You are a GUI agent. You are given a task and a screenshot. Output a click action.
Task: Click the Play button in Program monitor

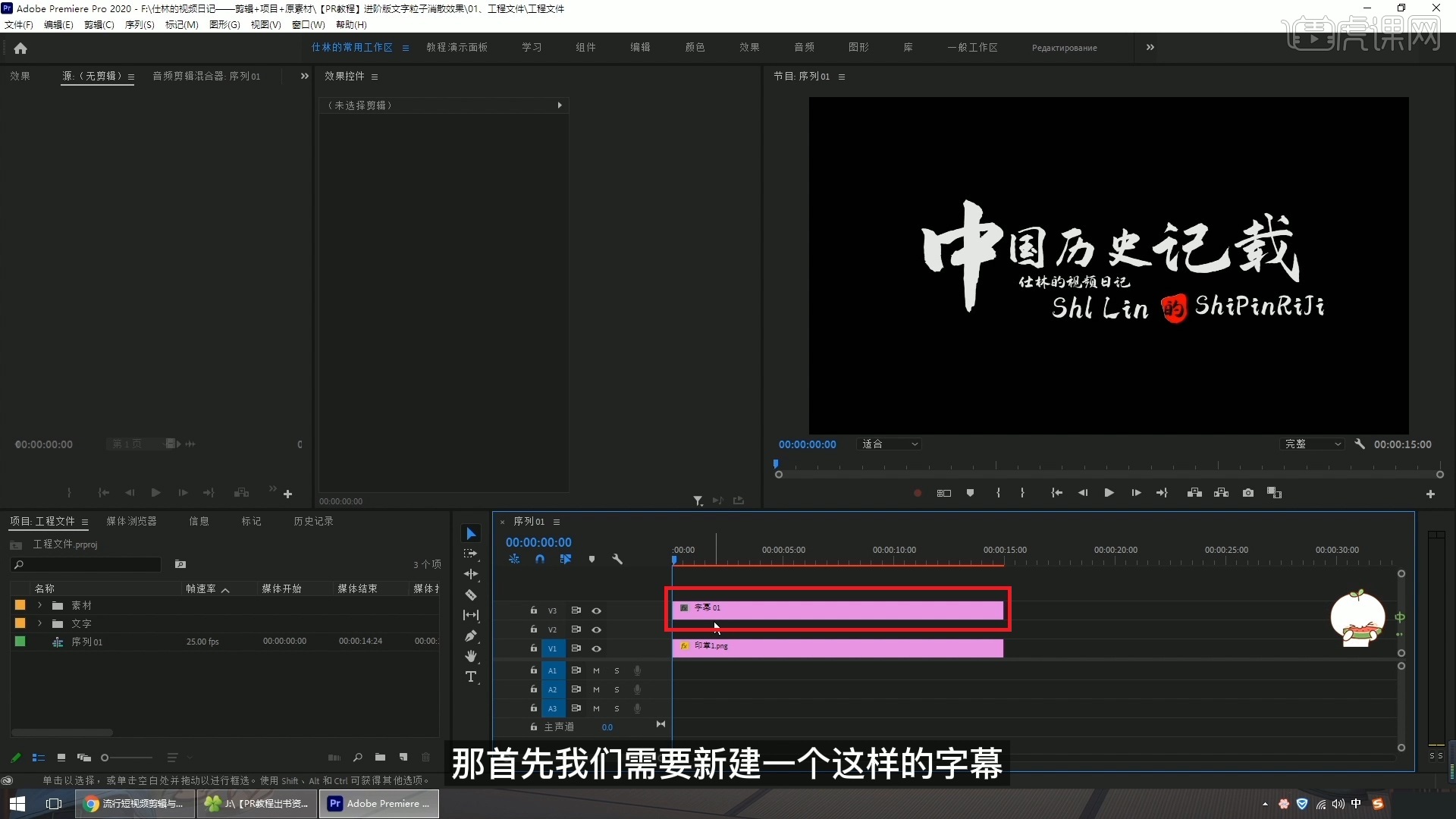(x=1109, y=493)
